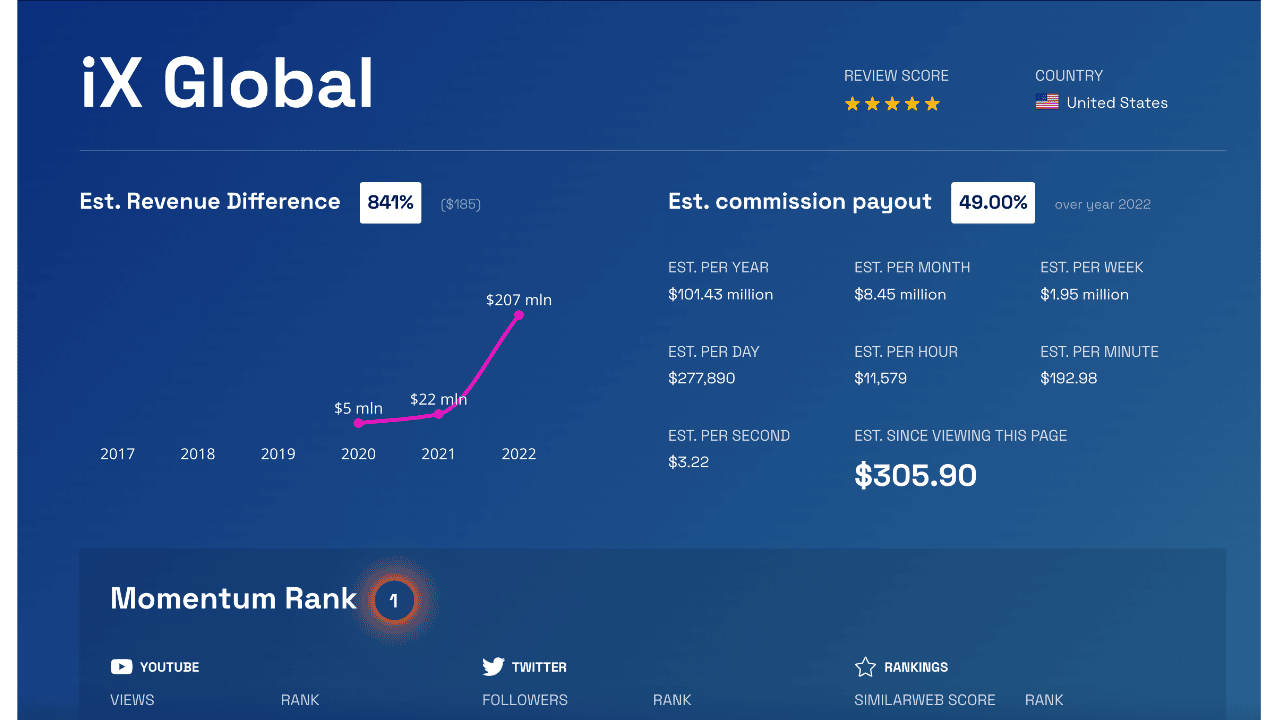This screenshot has height=720, width=1280.
Task: Click the 'over year 2022' note
Action: point(1102,204)
